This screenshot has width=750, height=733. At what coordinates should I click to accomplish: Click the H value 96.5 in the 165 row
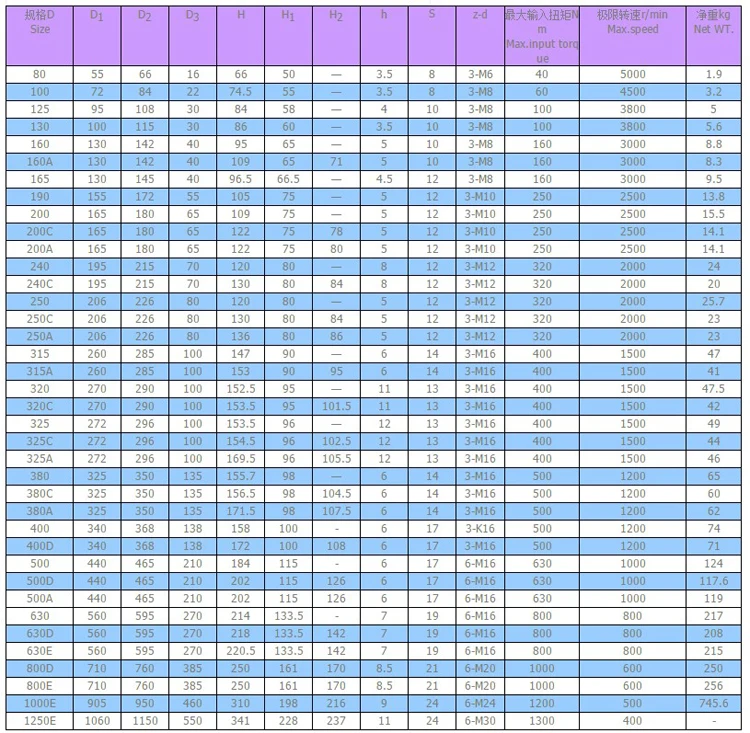[241, 179]
